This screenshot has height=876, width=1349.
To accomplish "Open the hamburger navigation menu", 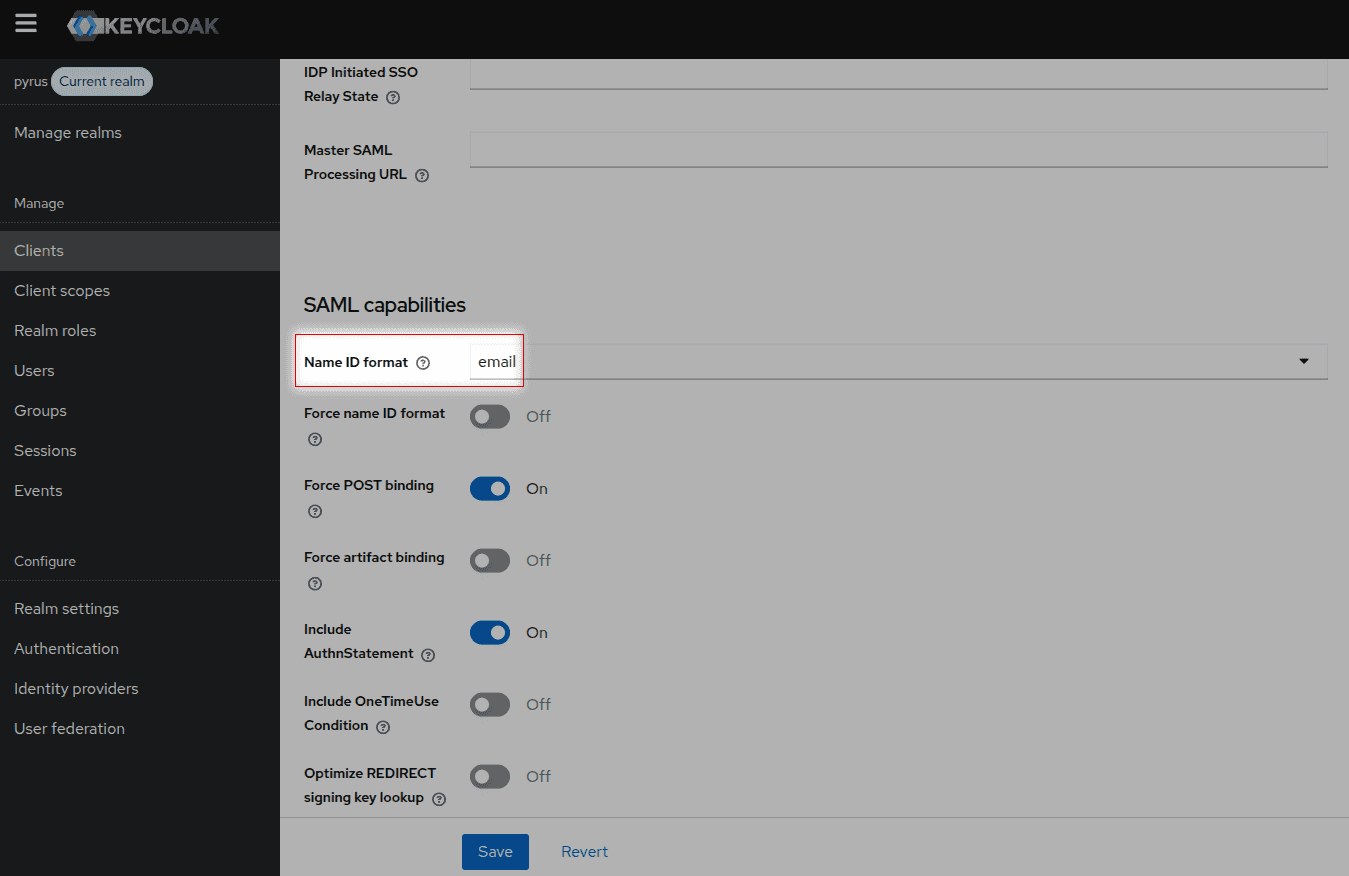I will tap(25, 25).
